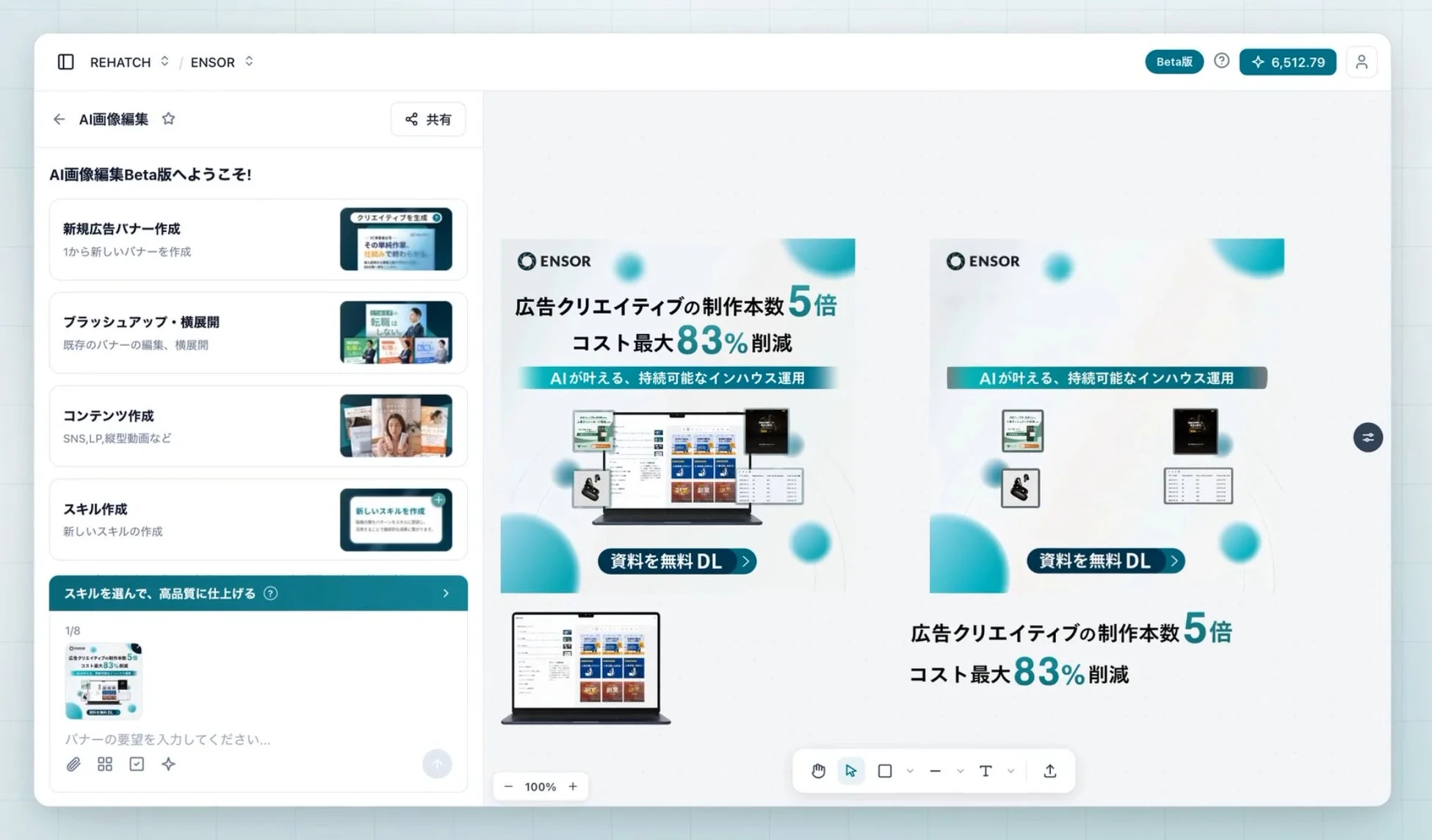Open the line tool dropdown arrow
Viewport: 1432px width, 840px height.
[x=960, y=771]
